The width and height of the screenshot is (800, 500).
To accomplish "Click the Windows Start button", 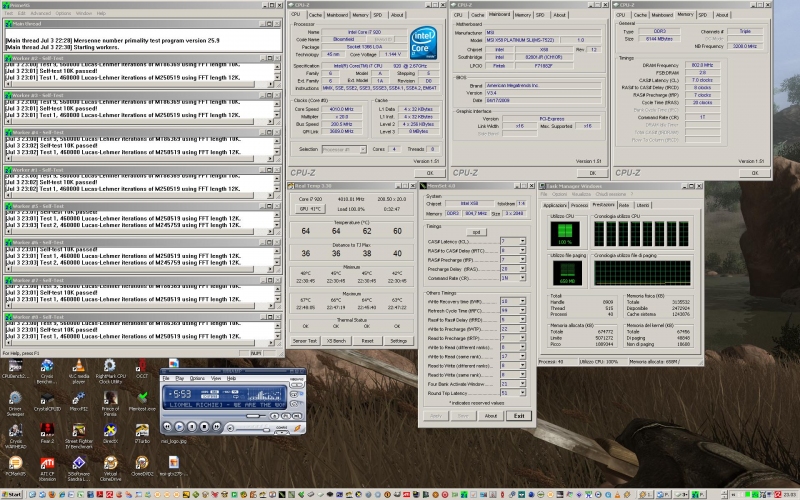I will [x=14, y=493].
